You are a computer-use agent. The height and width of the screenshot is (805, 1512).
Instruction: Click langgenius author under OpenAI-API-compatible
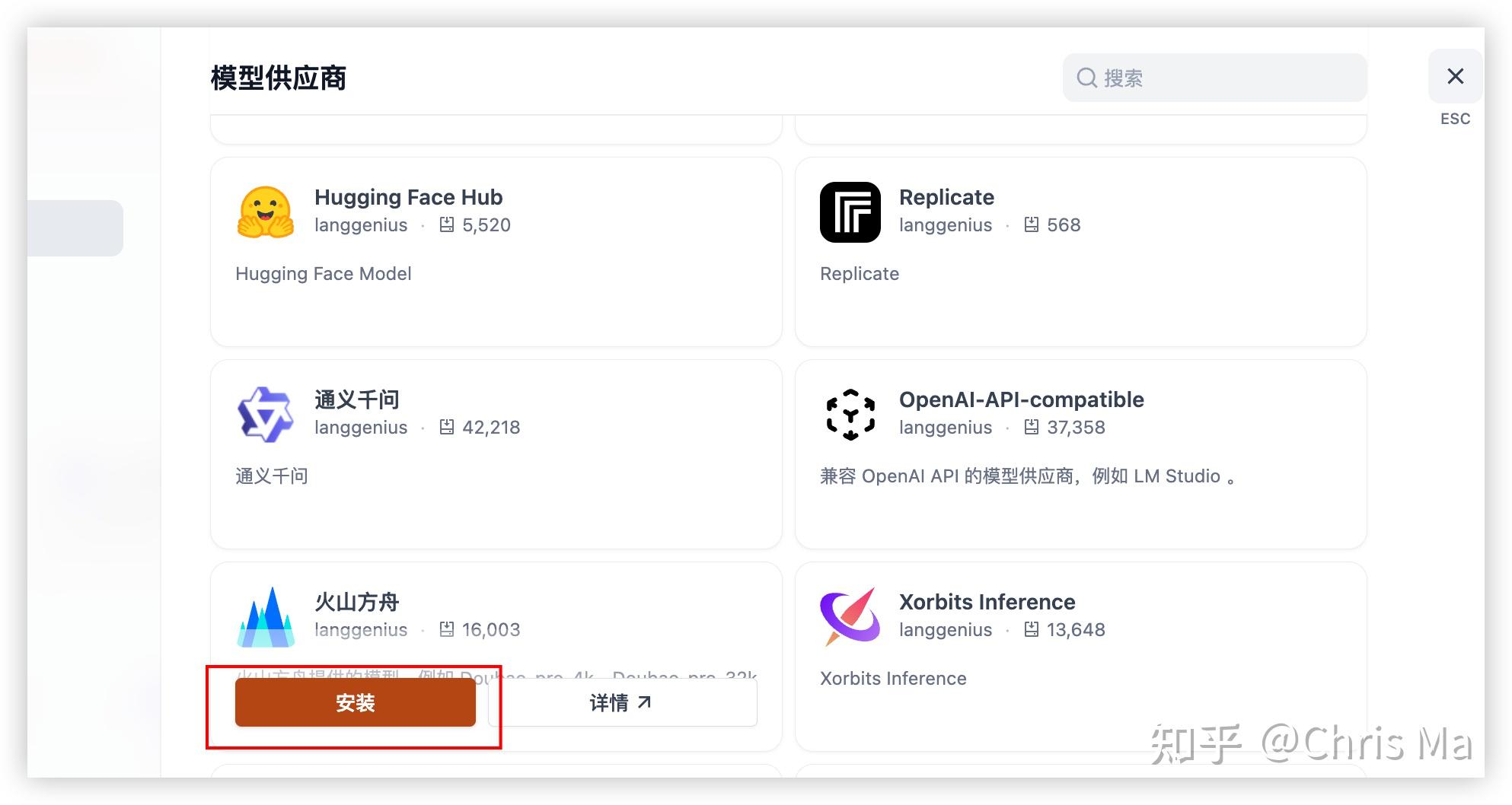click(x=946, y=428)
